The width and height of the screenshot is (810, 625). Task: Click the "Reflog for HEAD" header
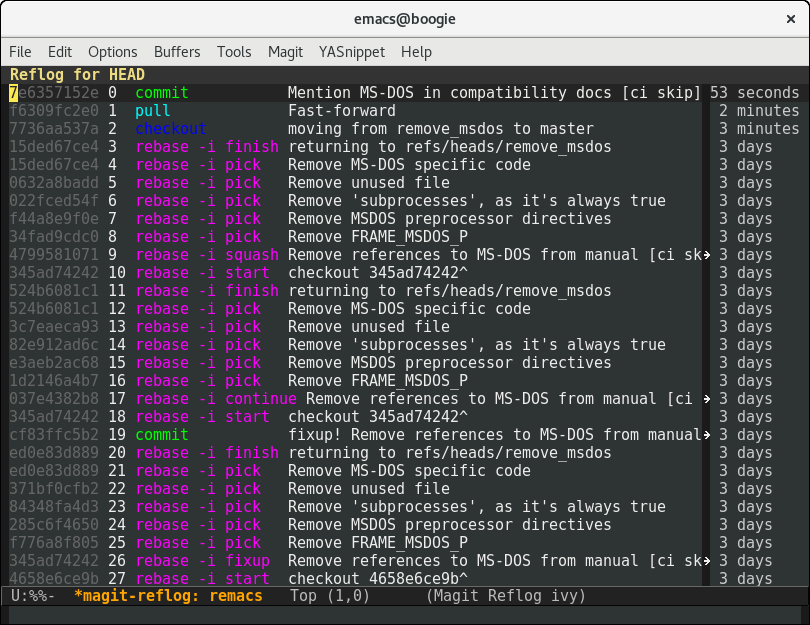click(77, 75)
